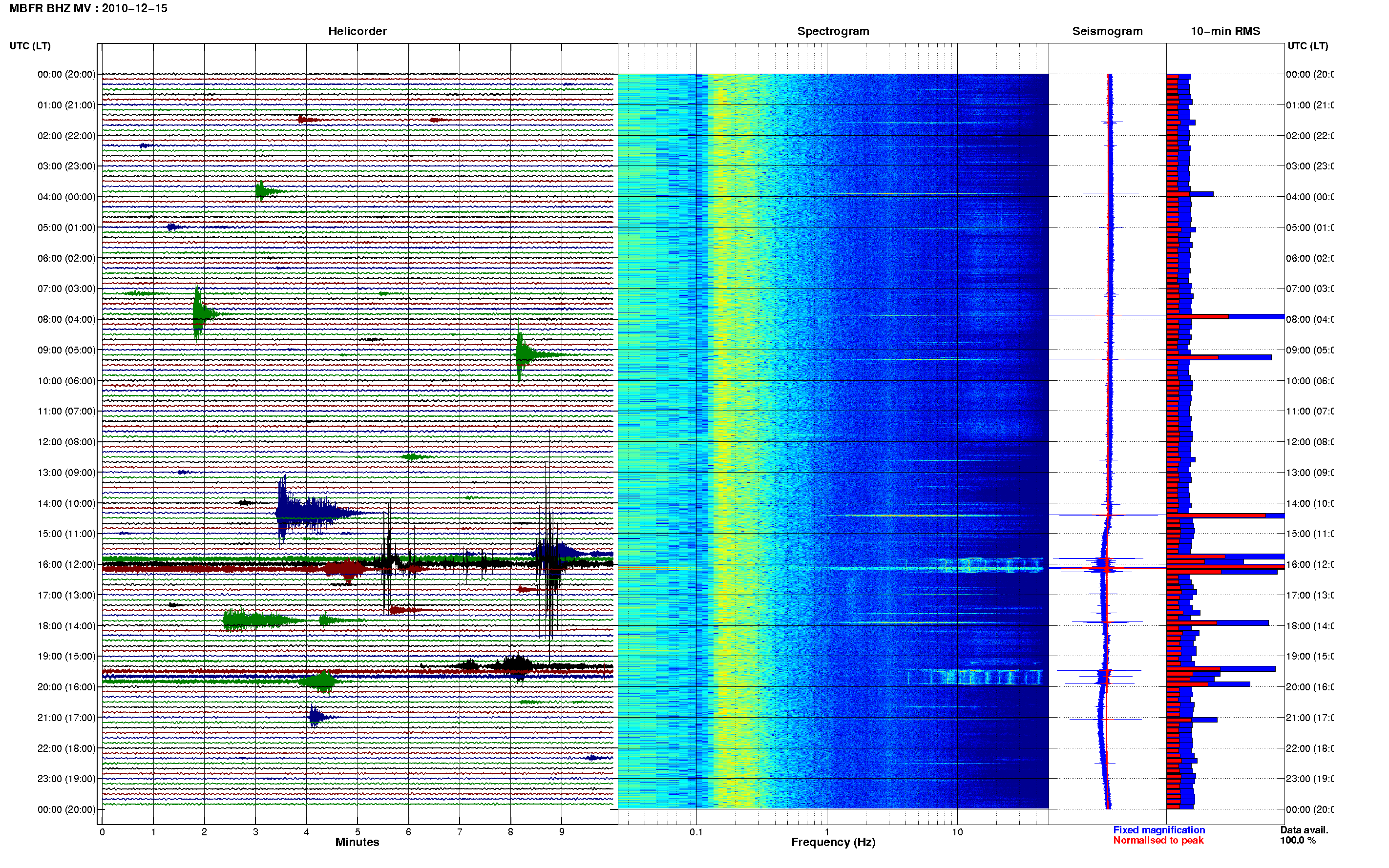Select the Helicorder panel heading

click(357, 31)
